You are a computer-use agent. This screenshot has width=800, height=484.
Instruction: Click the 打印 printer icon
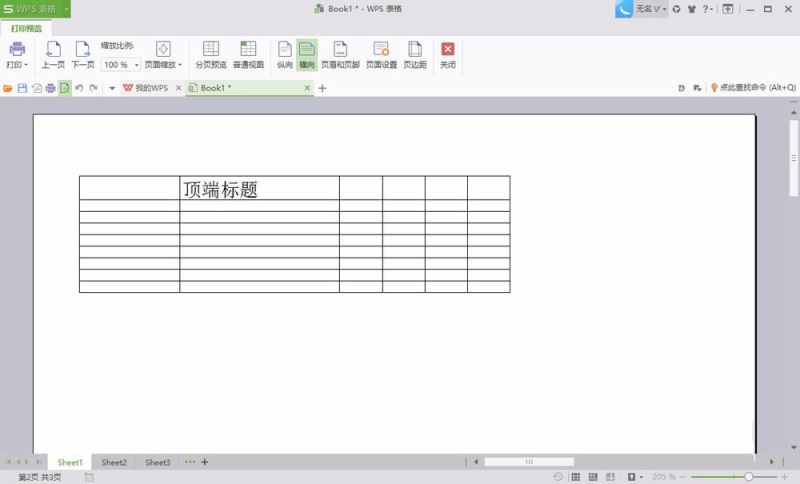[x=17, y=49]
